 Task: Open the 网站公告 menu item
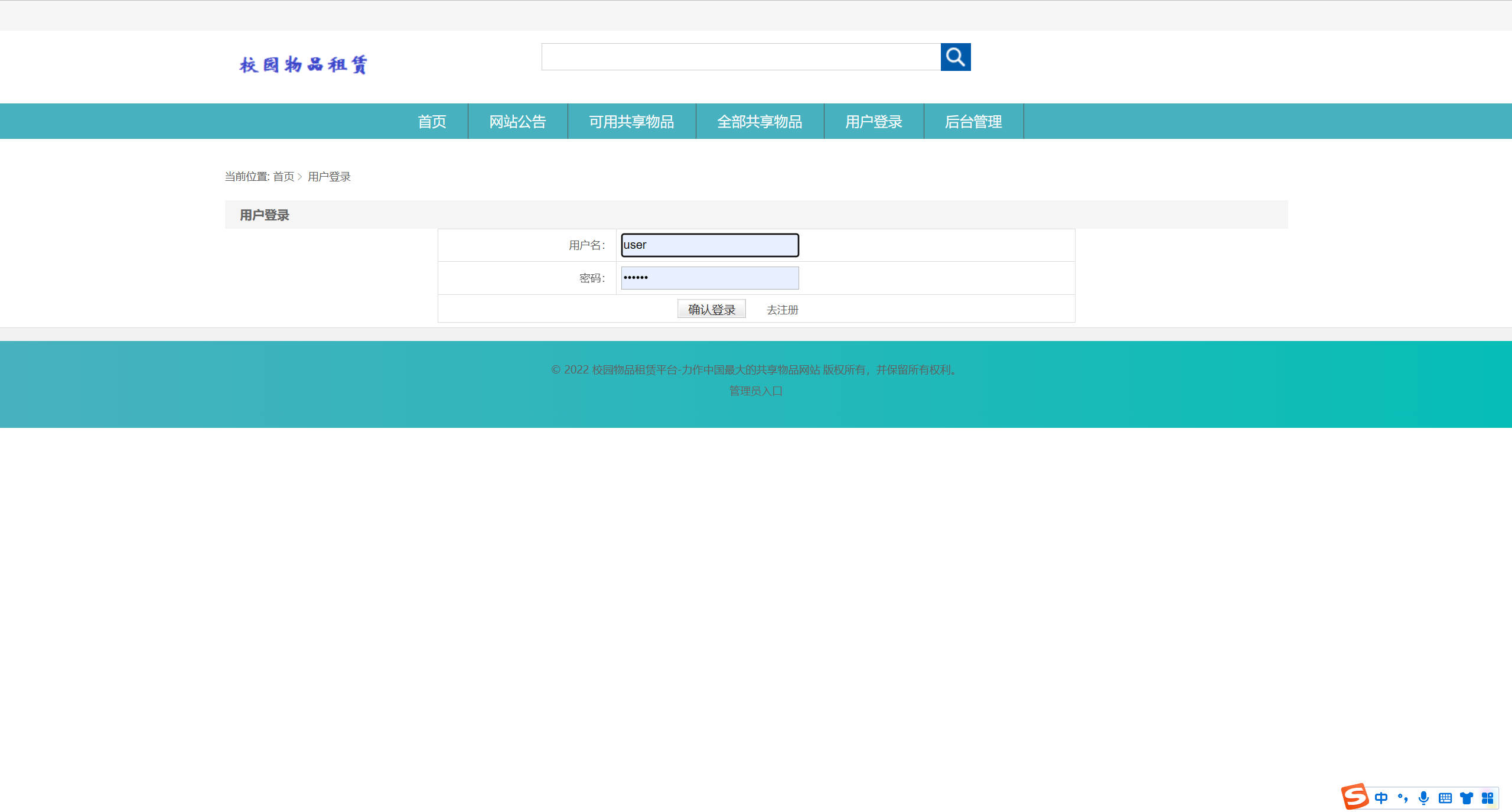(517, 121)
